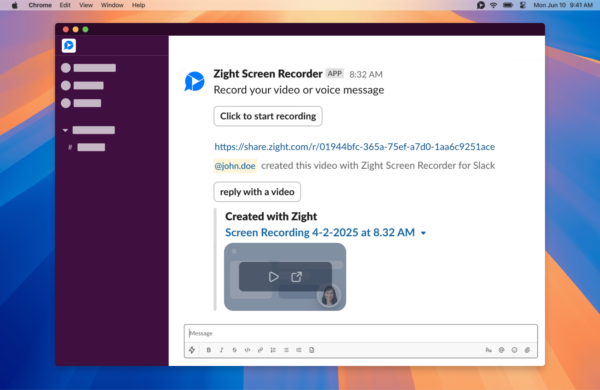Click the 8:32 AM message timestamp

coord(366,74)
